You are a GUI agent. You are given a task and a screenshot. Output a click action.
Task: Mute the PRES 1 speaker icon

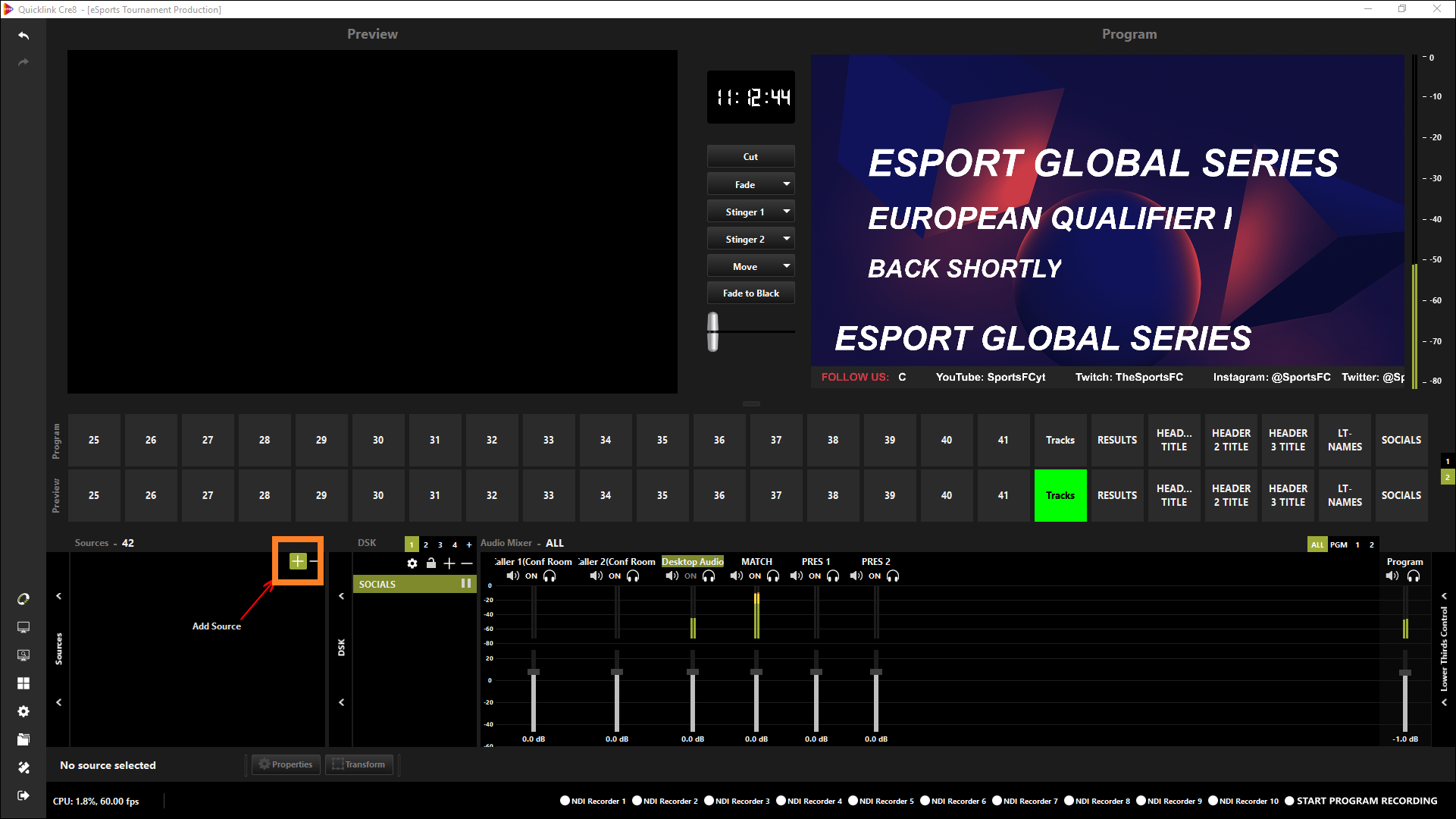tap(796, 576)
